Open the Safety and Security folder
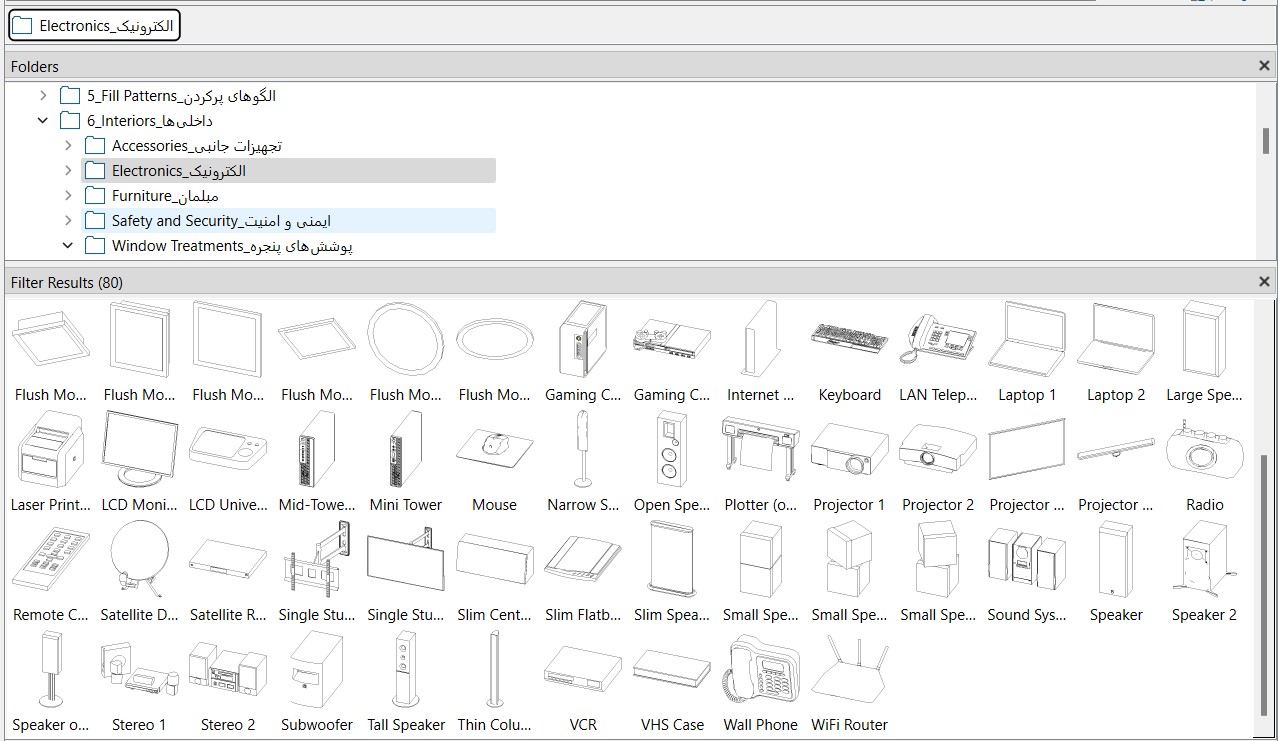1278x741 pixels. point(220,221)
